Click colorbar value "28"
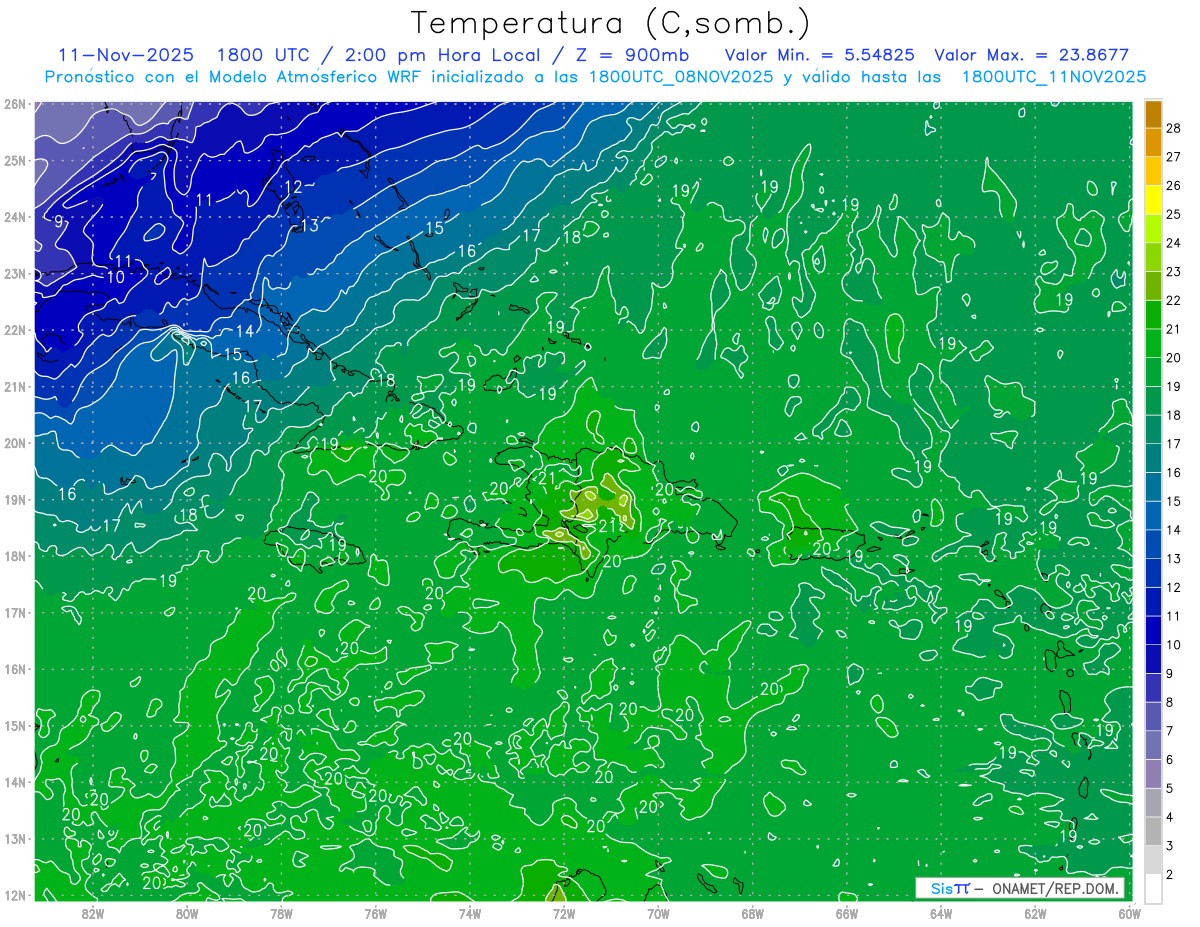 tap(1173, 128)
